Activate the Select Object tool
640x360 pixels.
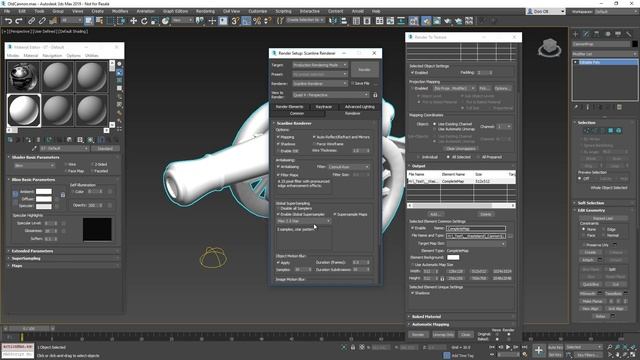(89, 21)
